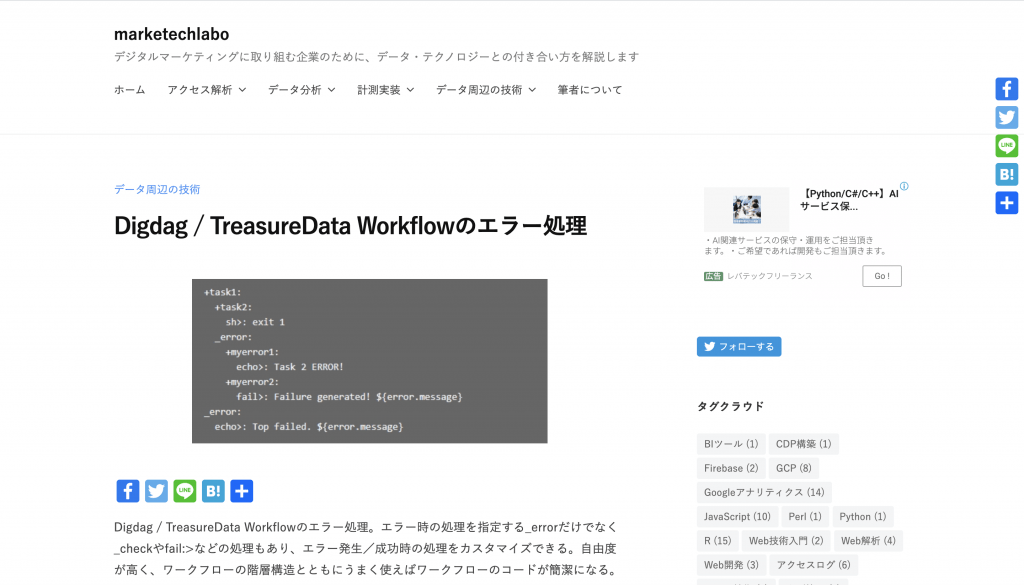Open アクセス解析 navigation item
This screenshot has width=1024, height=585.
pos(200,90)
